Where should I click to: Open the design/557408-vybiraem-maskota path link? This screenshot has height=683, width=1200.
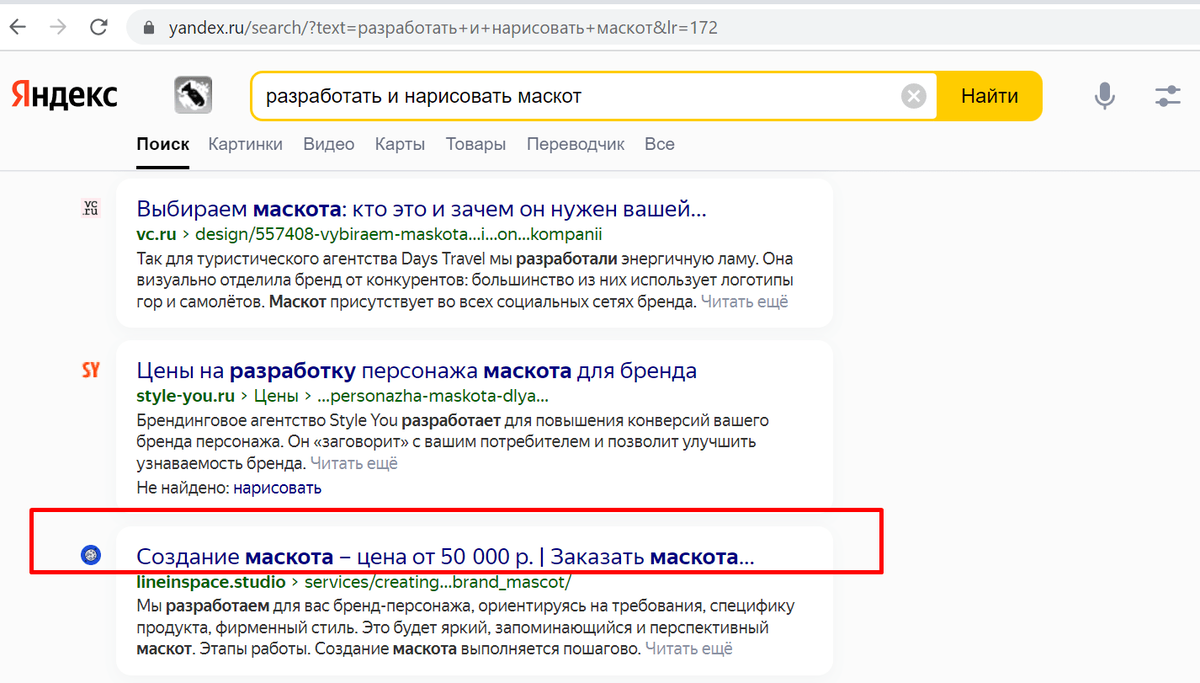(x=399, y=235)
